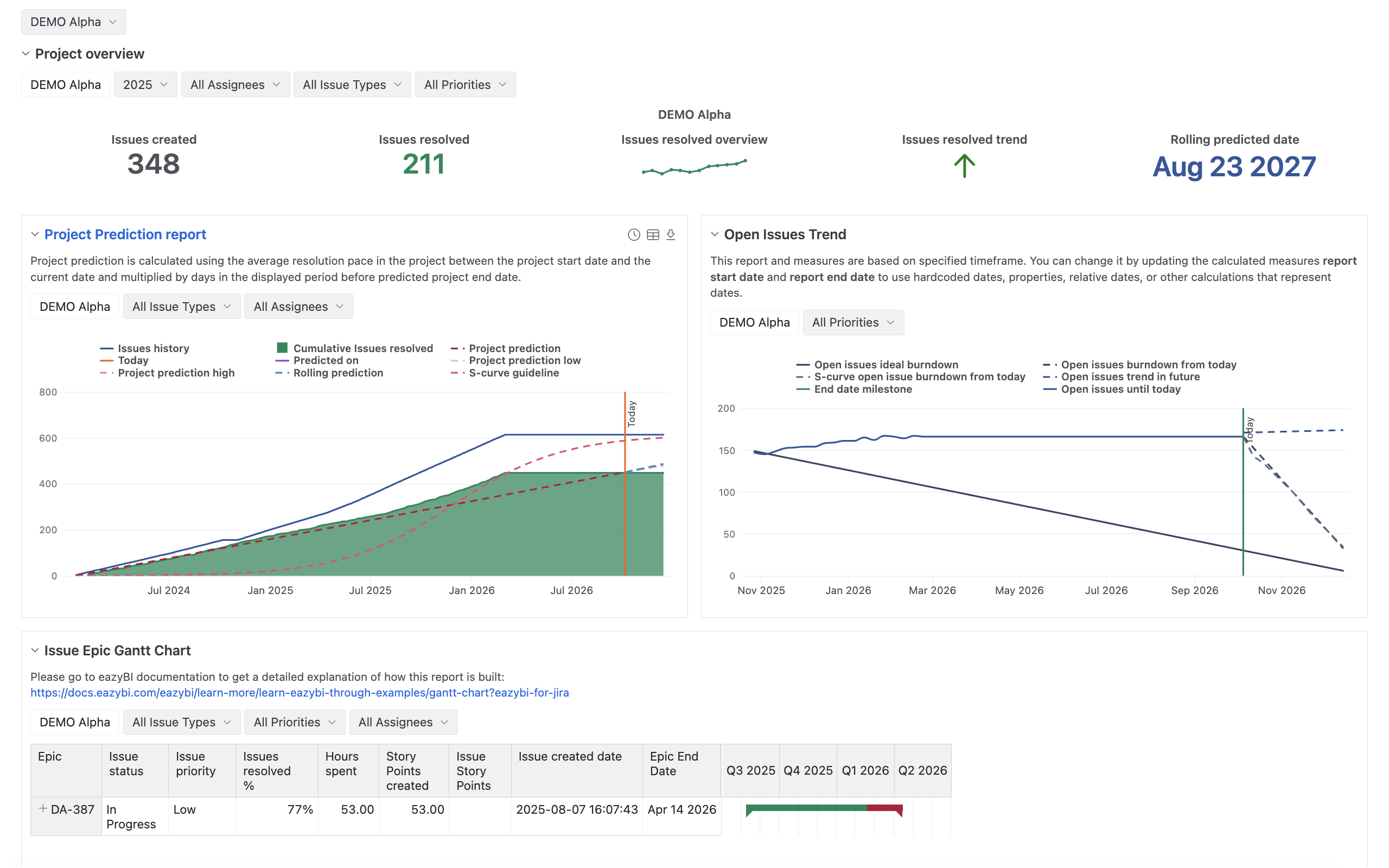Toggle Open issues until today legend
The image size is (1389, 868).
click(x=1112, y=389)
